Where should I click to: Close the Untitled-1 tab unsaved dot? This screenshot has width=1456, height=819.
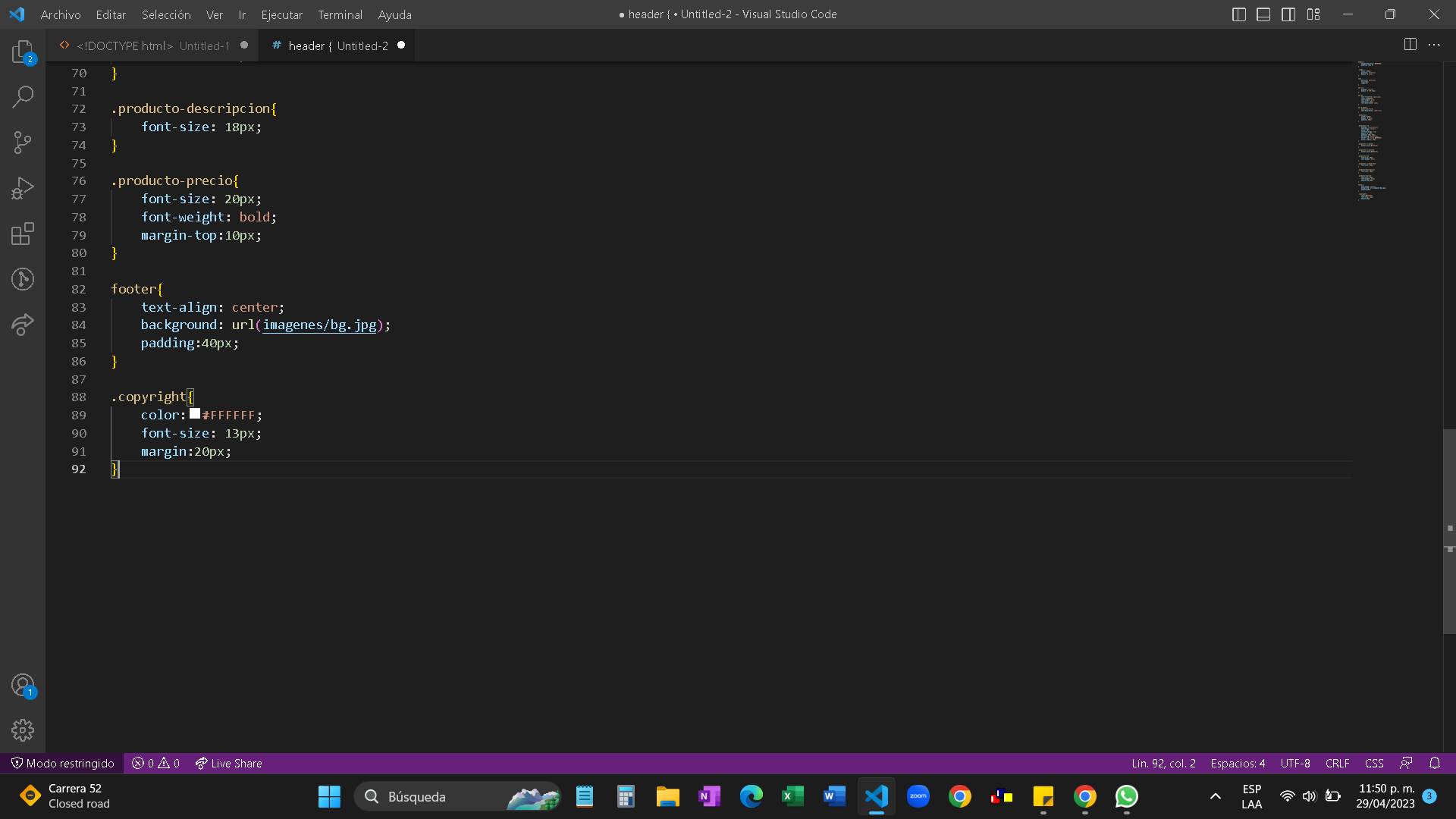click(x=244, y=45)
